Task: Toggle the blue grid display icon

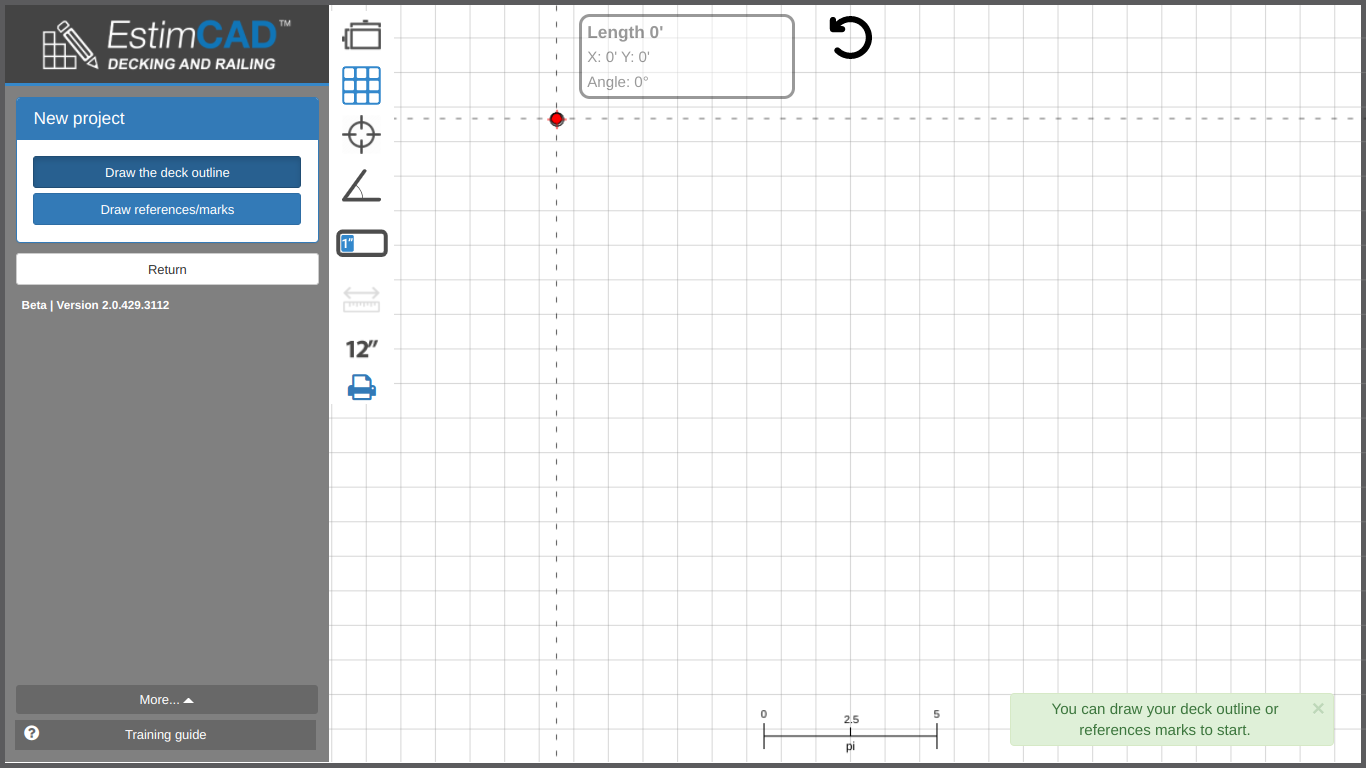Action: tap(362, 86)
